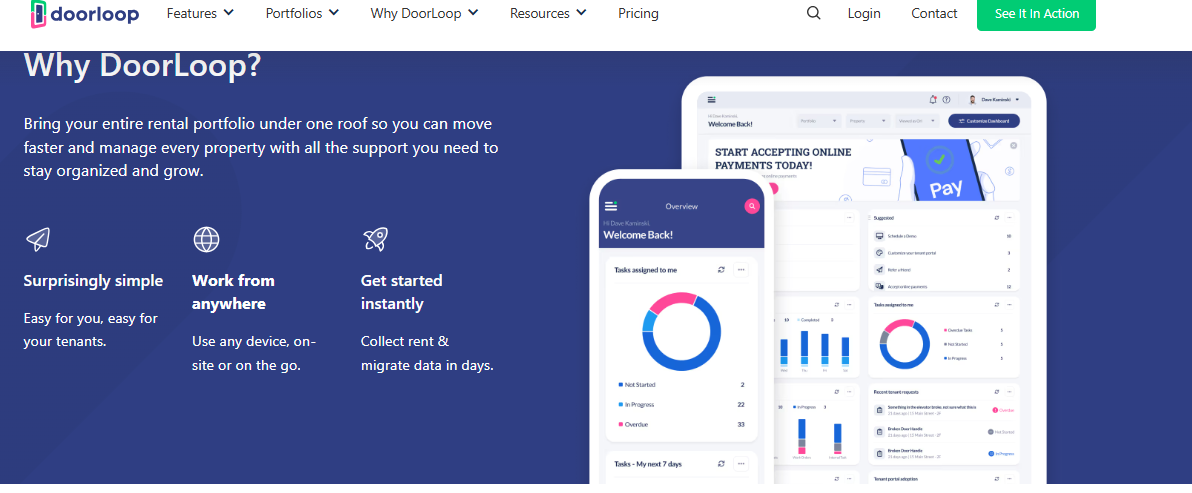Click the Customize Dashboard button on tablet
This screenshot has width=1192, height=493.
coord(984,120)
